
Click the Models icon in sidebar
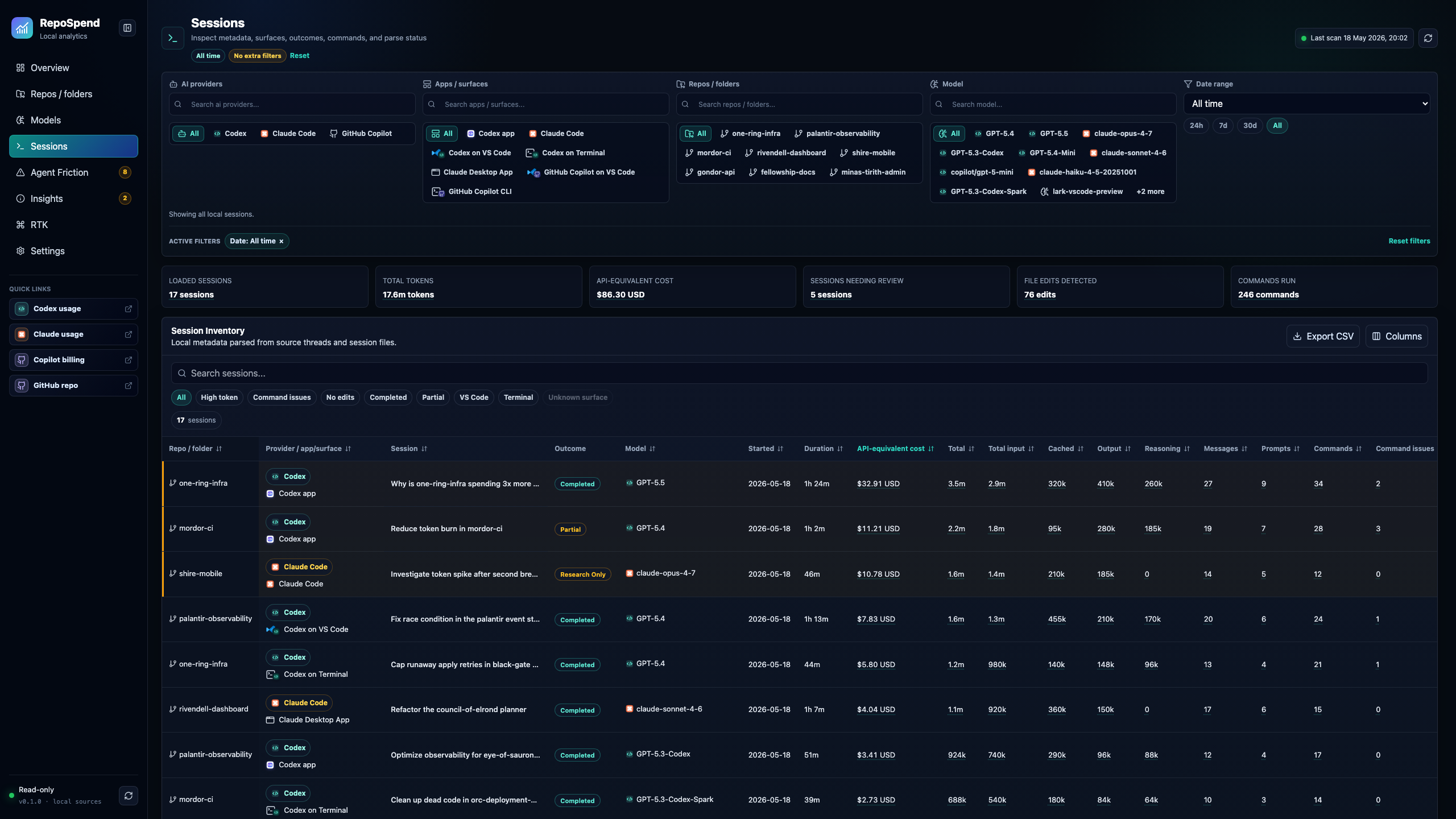coord(20,120)
